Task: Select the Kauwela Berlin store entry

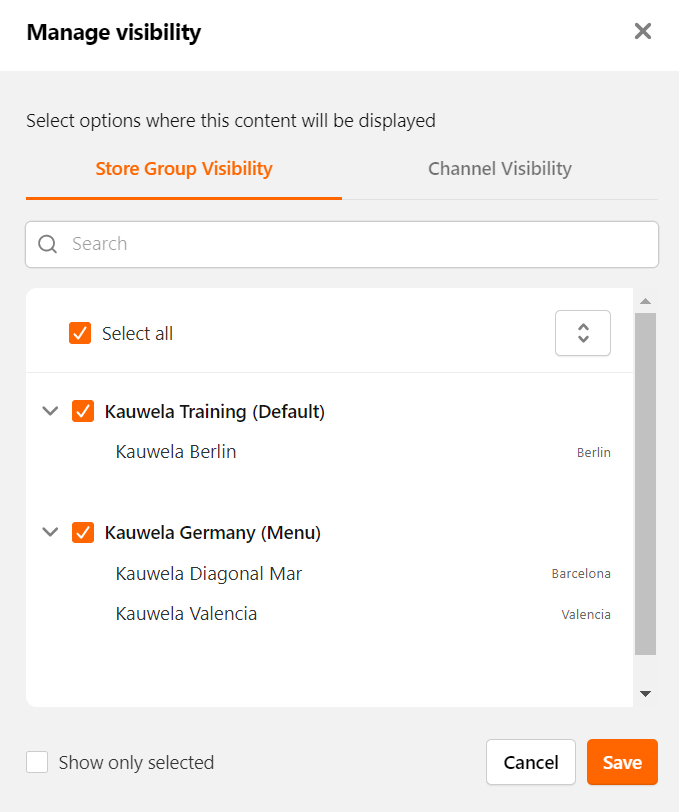Action: click(175, 451)
